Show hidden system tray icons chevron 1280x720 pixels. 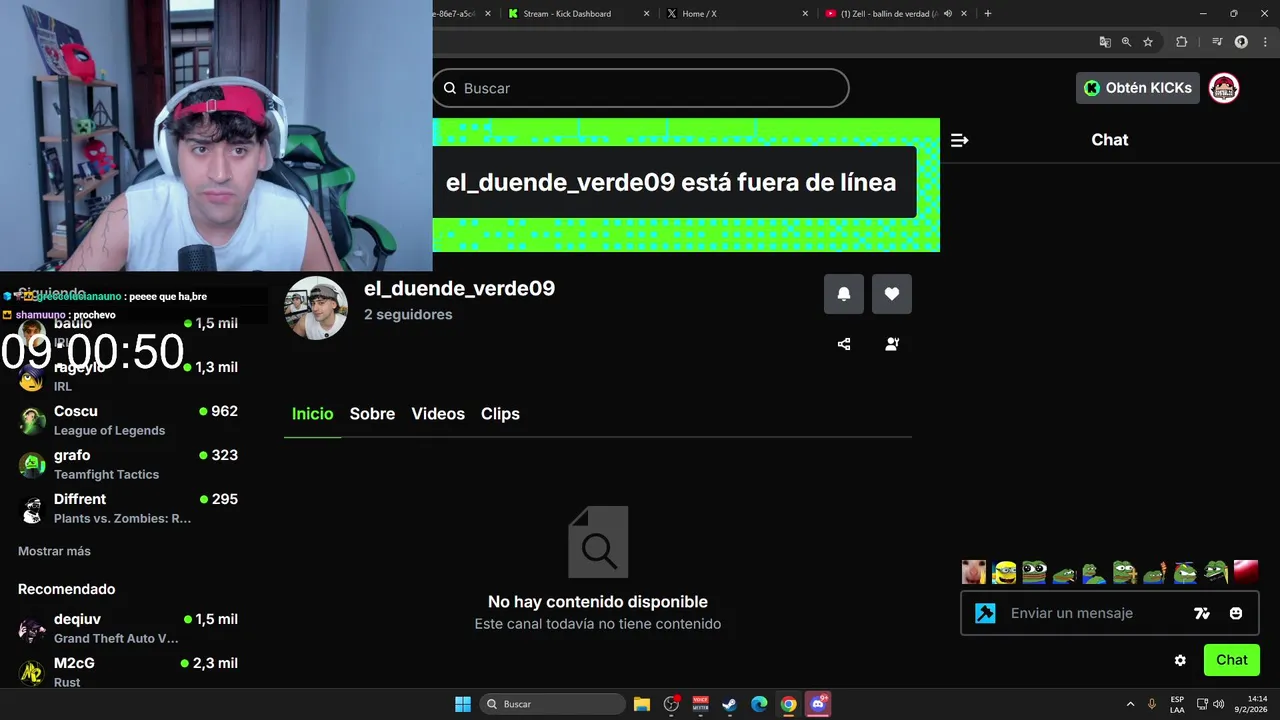click(1130, 704)
